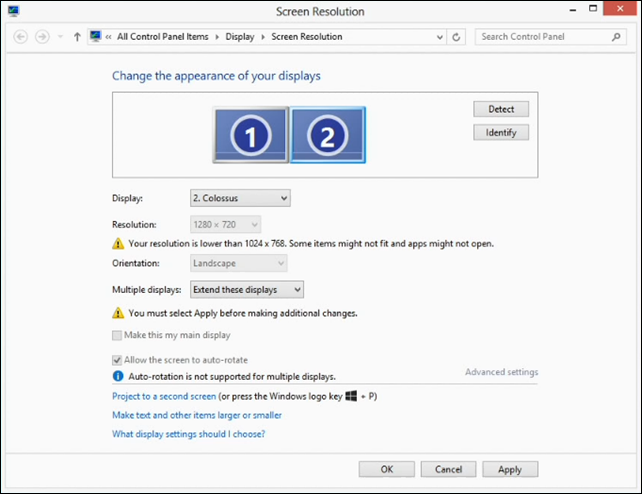Open the recent locations dropdown arrow
642x494 pixels.
[x=60, y=37]
